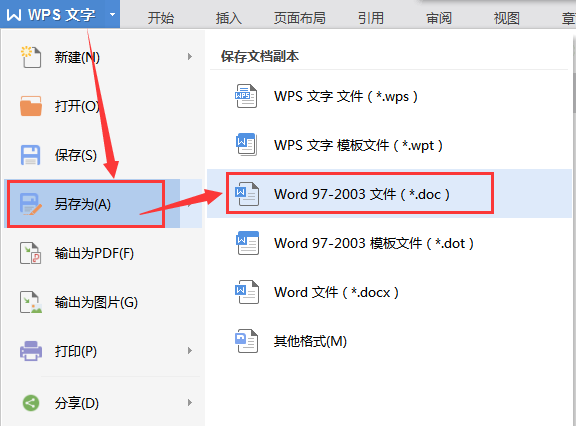This screenshot has height=426, width=576.
Task: Click the orange Open folder icon
Action: [x=31, y=106]
